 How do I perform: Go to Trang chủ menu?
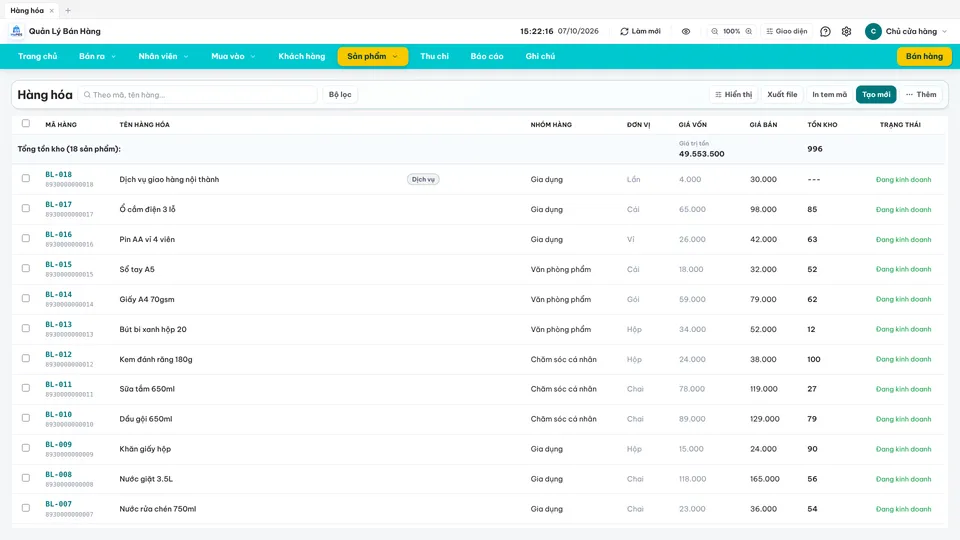37,56
